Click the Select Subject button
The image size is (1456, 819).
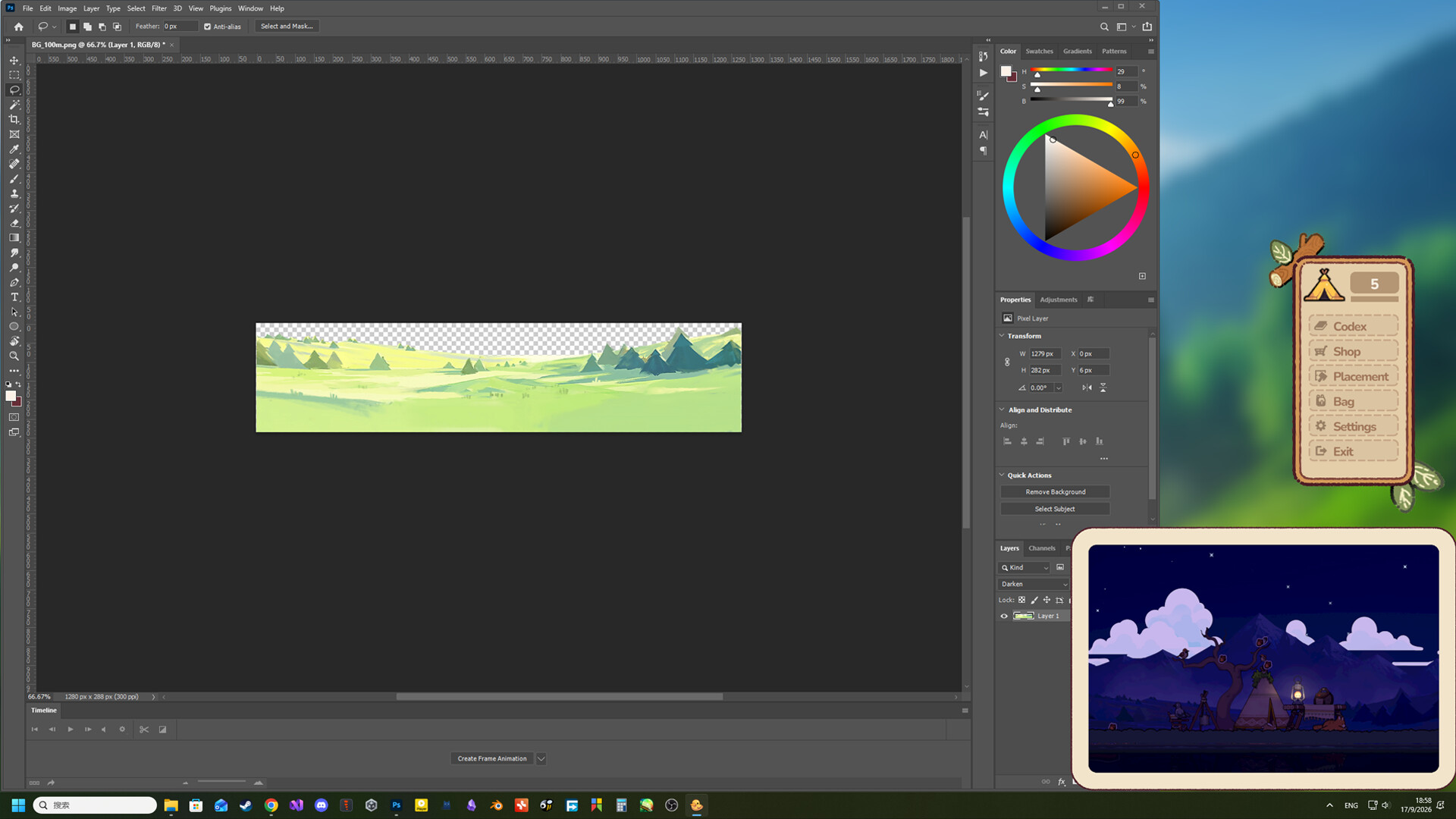click(1056, 509)
